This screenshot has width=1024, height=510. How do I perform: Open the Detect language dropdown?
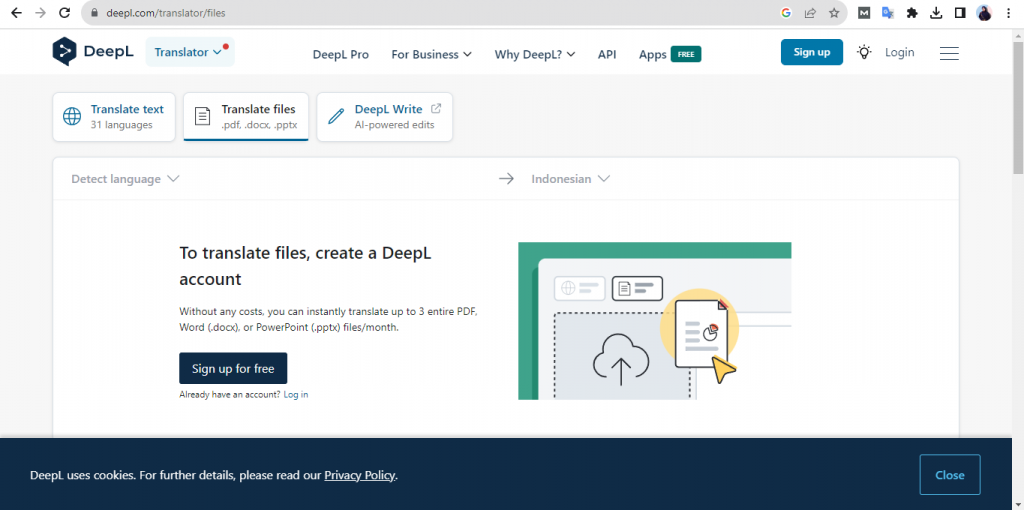[x=125, y=179]
